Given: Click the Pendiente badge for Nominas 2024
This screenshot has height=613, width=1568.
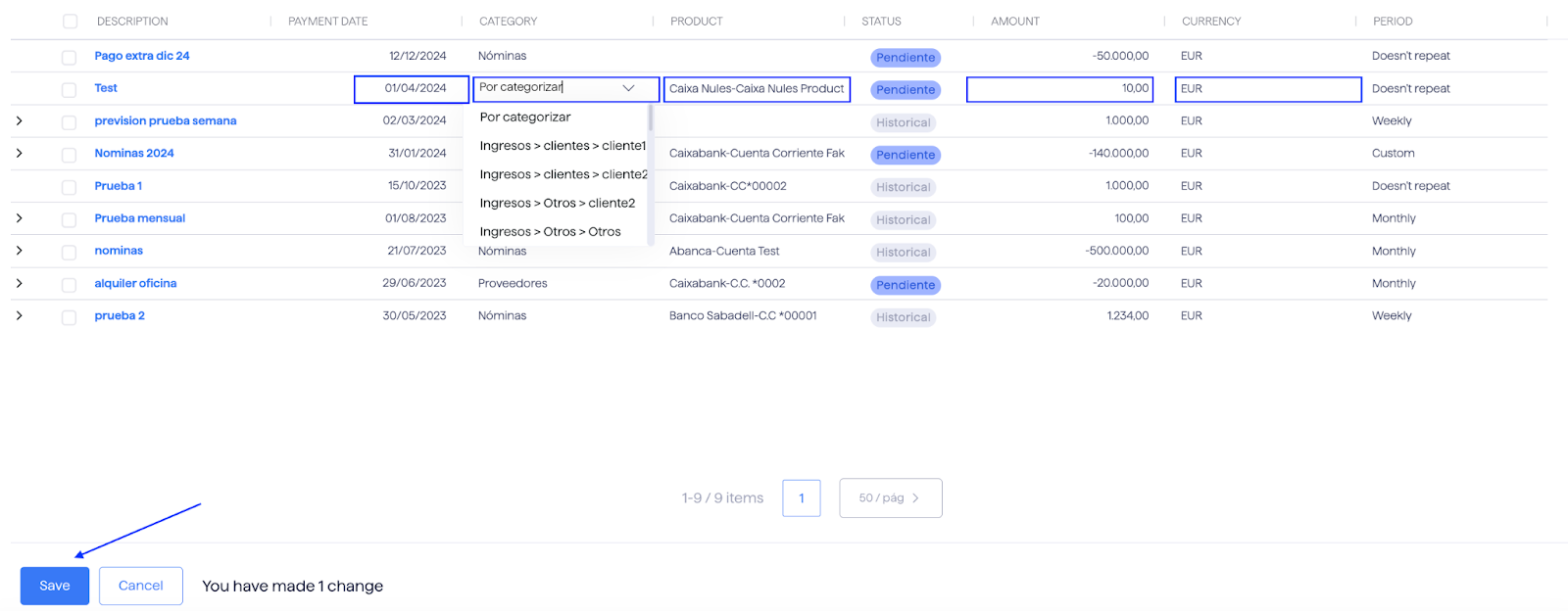Looking at the screenshot, I should [906, 155].
